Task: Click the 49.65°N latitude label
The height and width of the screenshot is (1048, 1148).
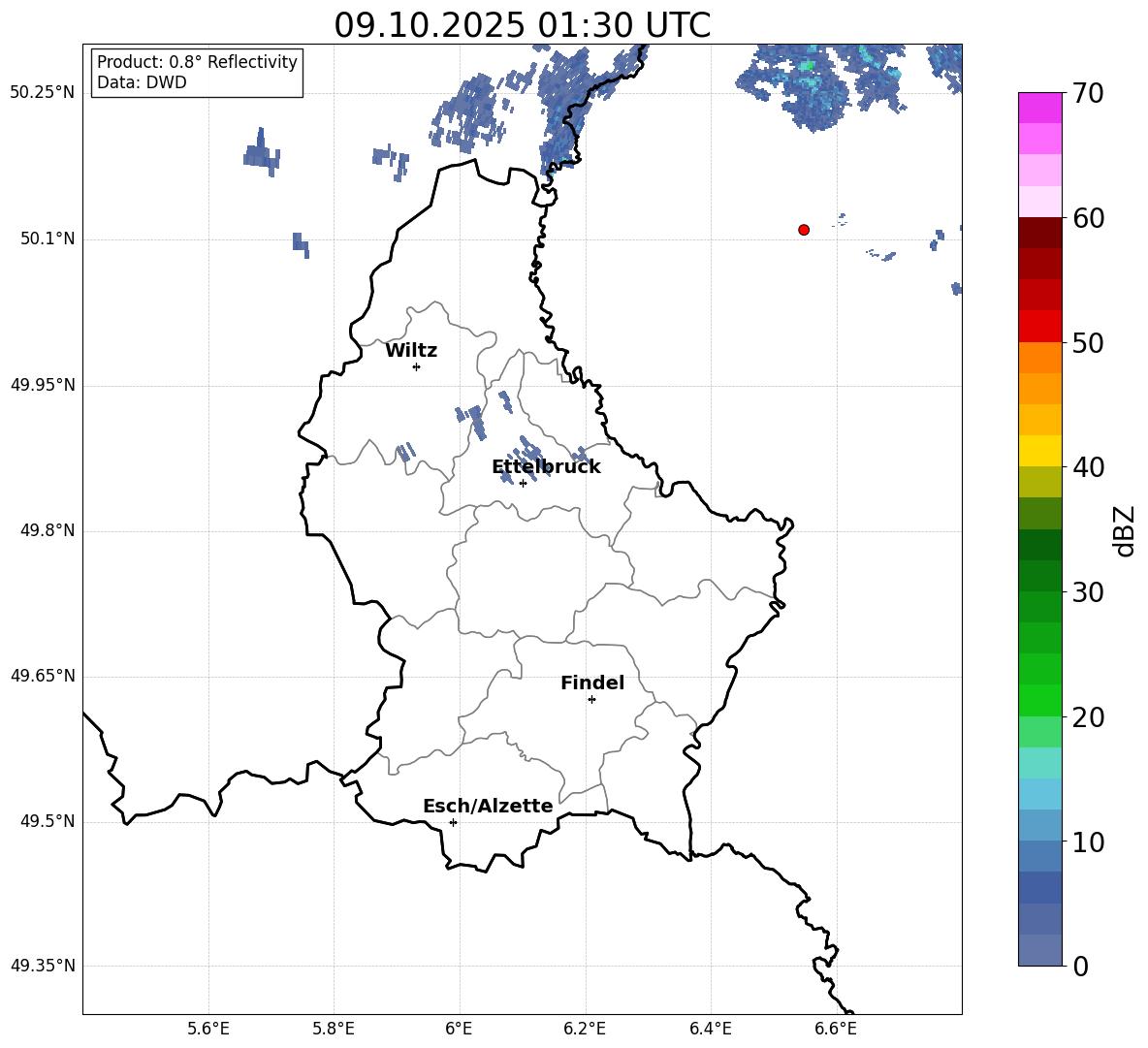Action: tap(43, 676)
